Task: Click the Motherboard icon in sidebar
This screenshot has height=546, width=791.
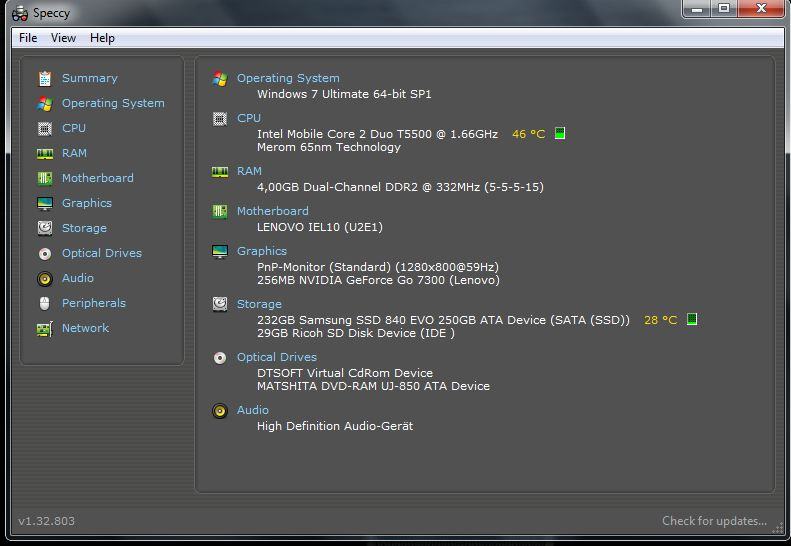Action: 45,178
